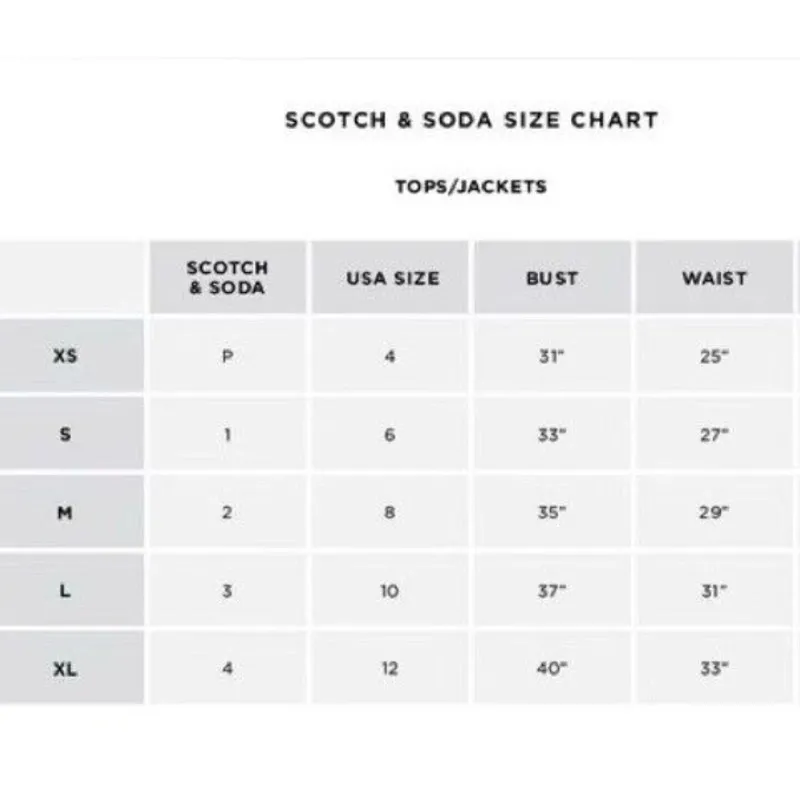This screenshot has height=800, width=800.
Task: Select the USA Size column header
Action: [x=392, y=278]
